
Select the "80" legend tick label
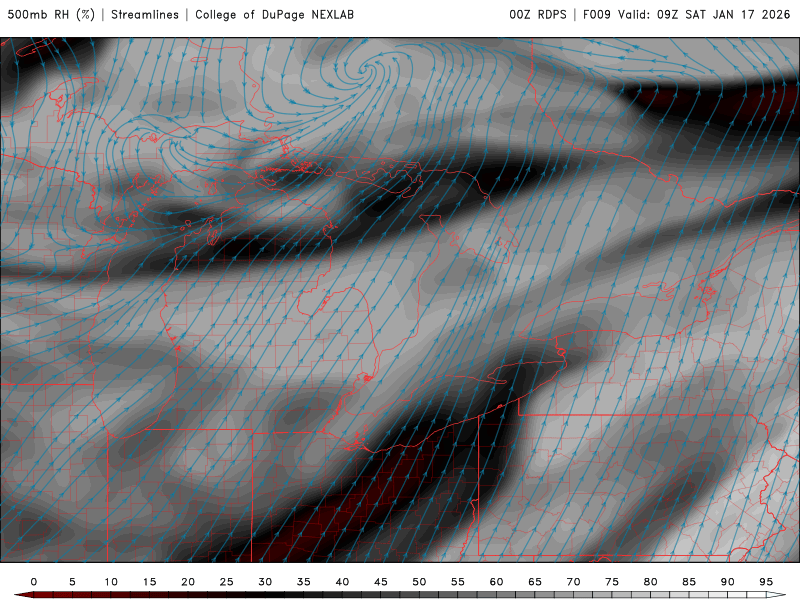(651, 582)
